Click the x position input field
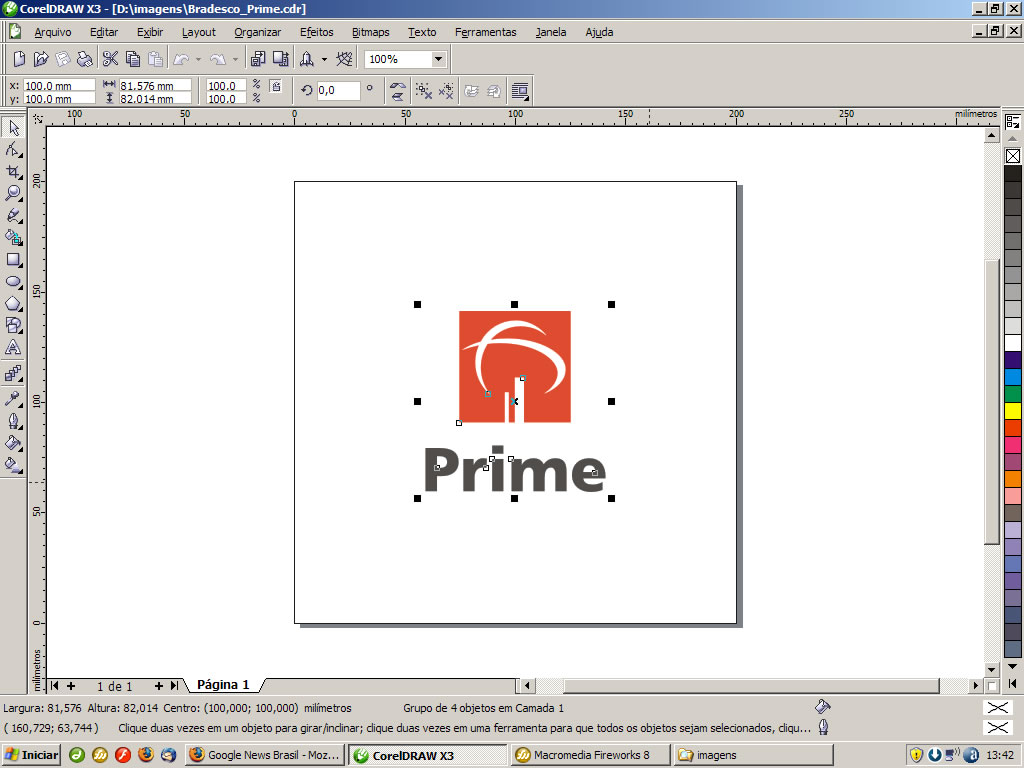1024x768 pixels. [59, 86]
